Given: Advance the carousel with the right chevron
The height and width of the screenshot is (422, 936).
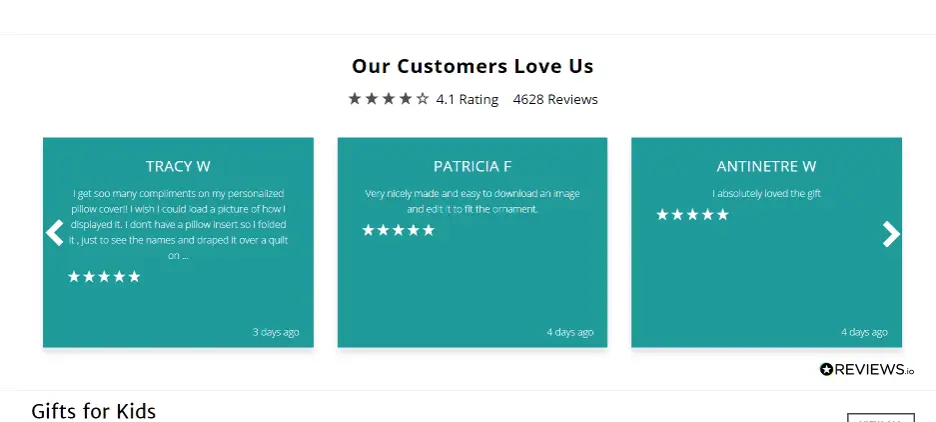Looking at the screenshot, I should tap(891, 233).
